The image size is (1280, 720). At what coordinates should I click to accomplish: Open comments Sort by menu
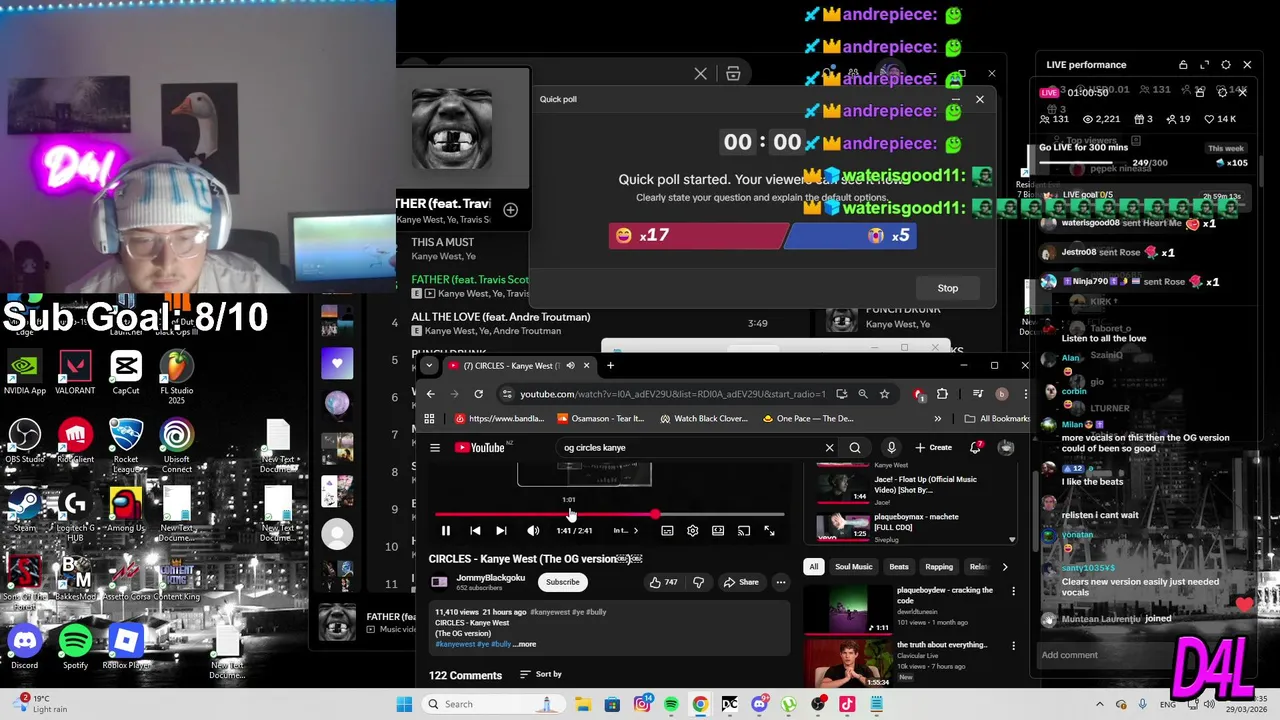click(541, 674)
